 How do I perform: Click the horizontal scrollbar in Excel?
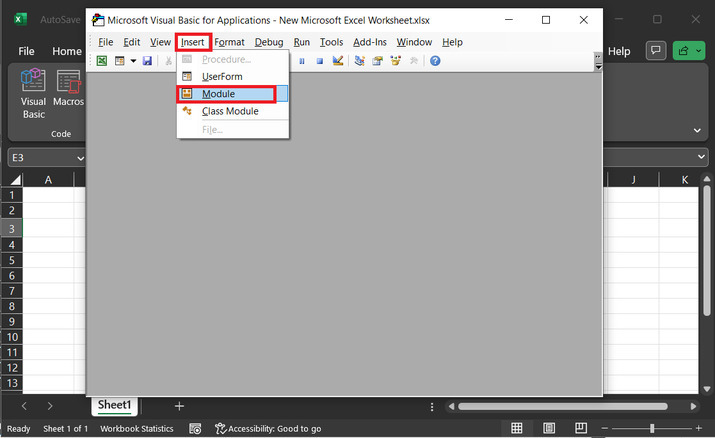(x=563, y=406)
